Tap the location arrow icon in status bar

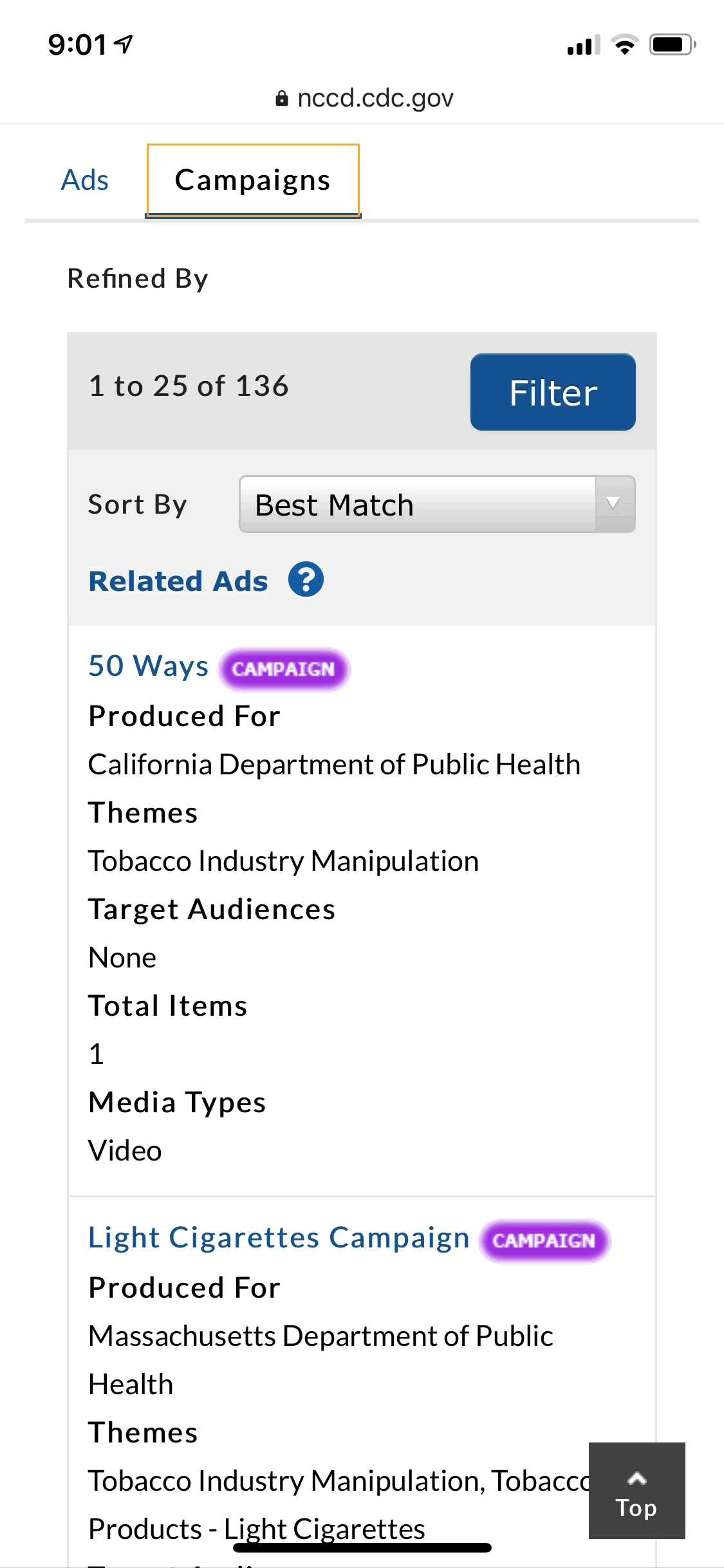point(124,44)
